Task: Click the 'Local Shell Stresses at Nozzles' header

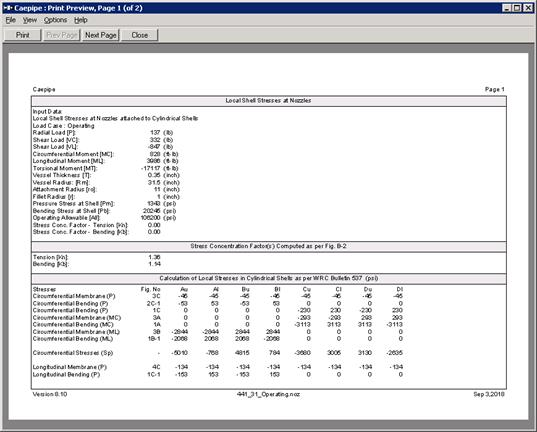Action: pyautogui.click(x=268, y=101)
